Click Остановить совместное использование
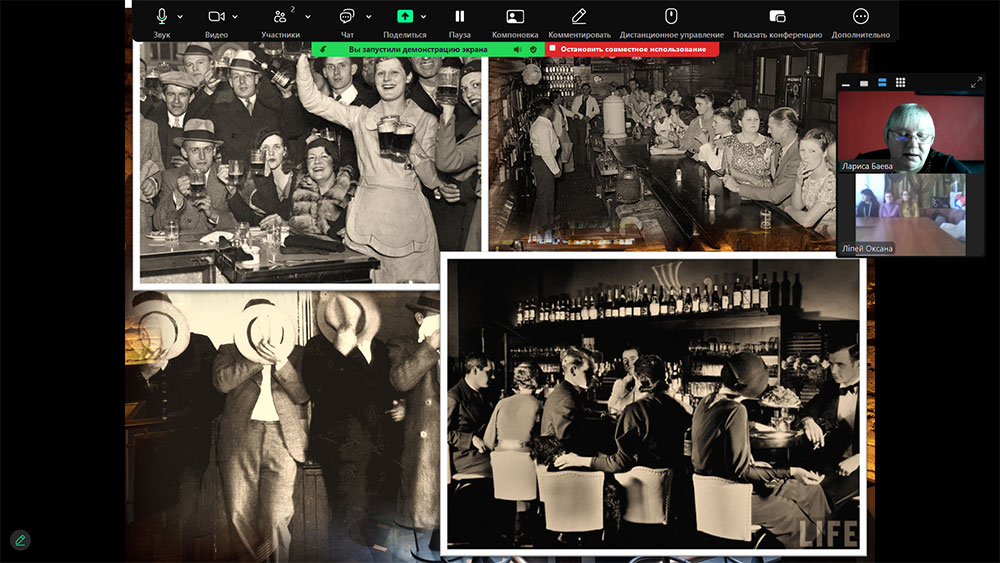The image size is (1000, 563). pyautogui.click(x=633, y=48)
